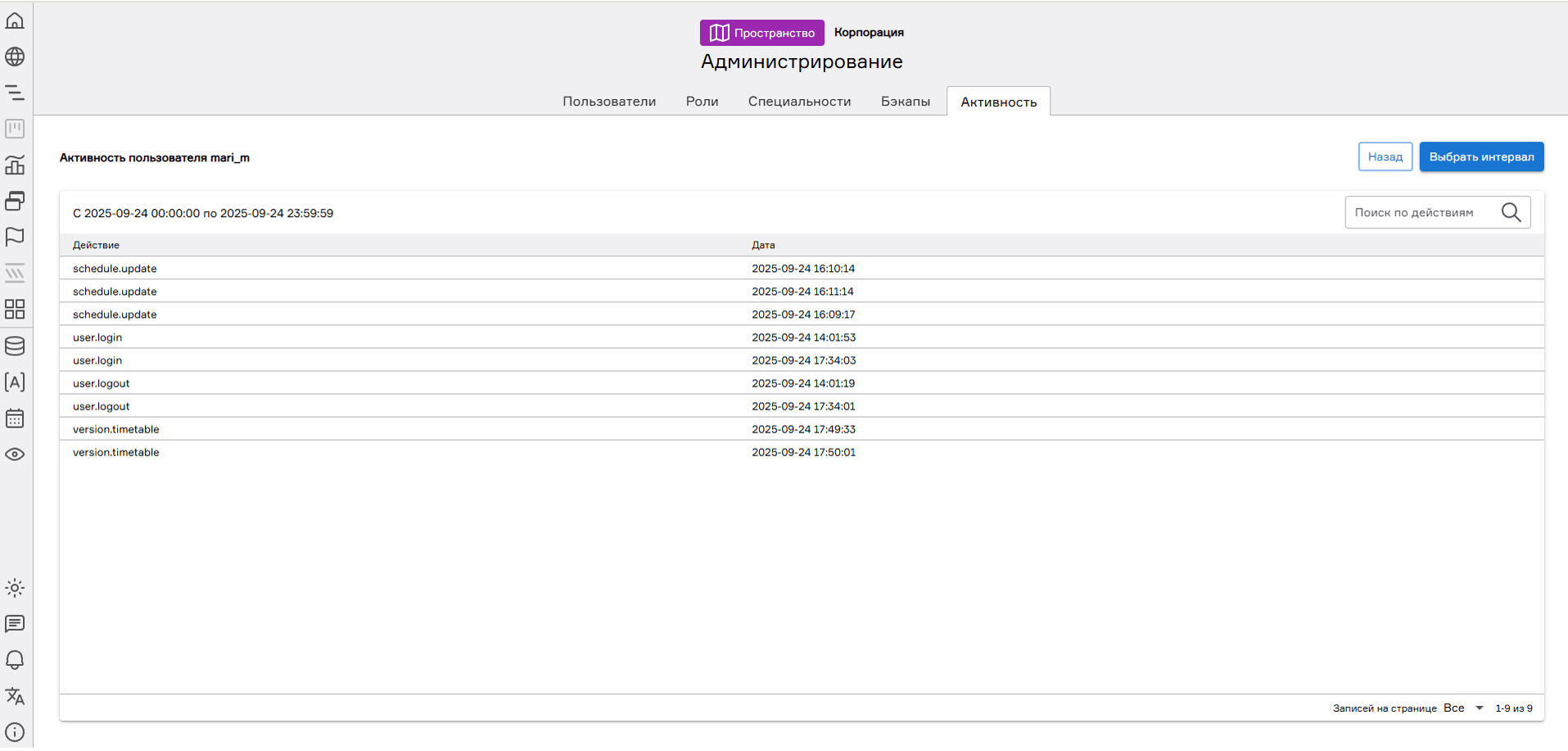
Task: Switch to the Бэкапы tab
Action: [x=905, y=102]
